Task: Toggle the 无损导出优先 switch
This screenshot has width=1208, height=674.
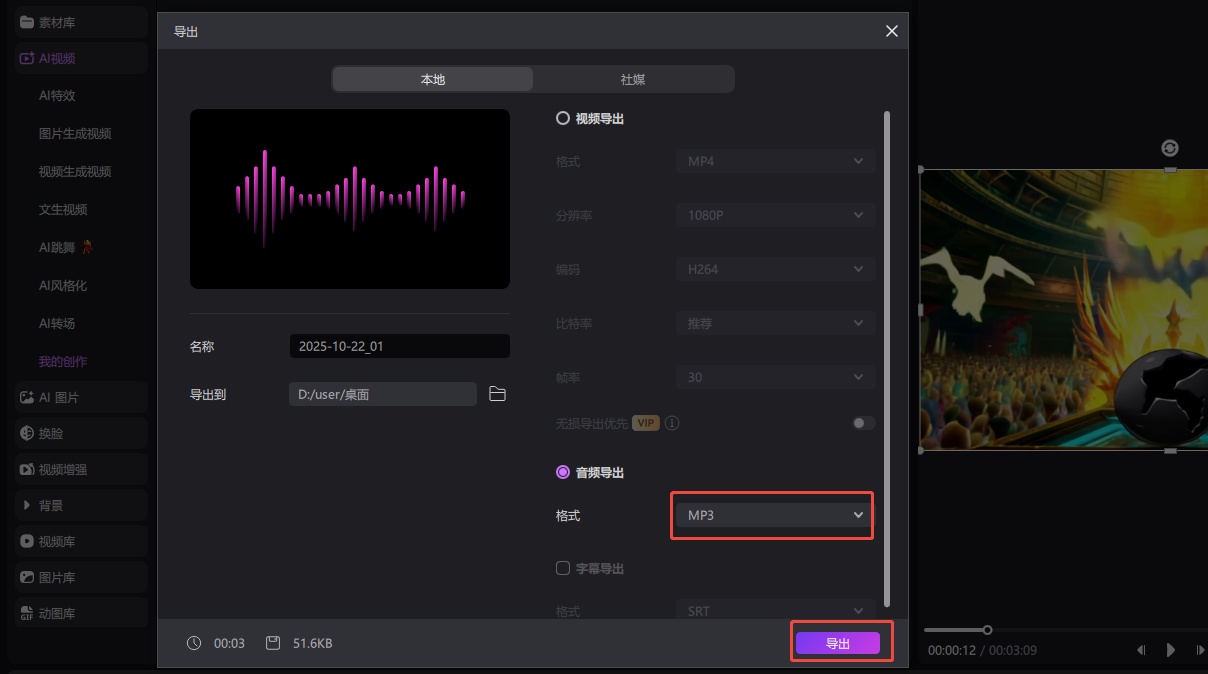Action: (x=863, y=423)
